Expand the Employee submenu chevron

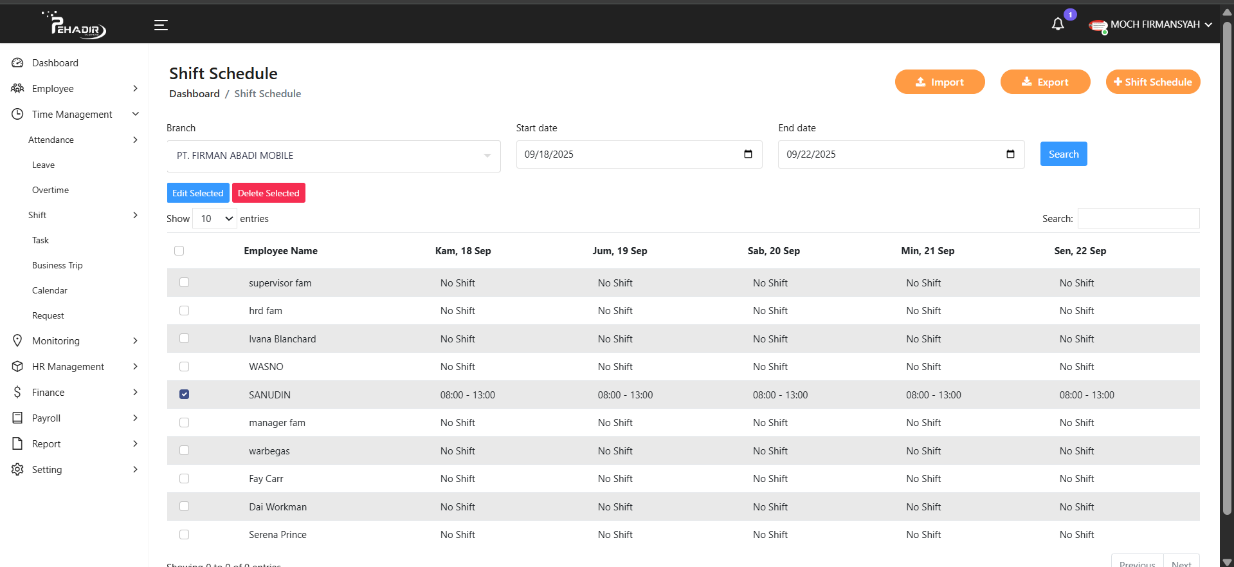[135, 89]
